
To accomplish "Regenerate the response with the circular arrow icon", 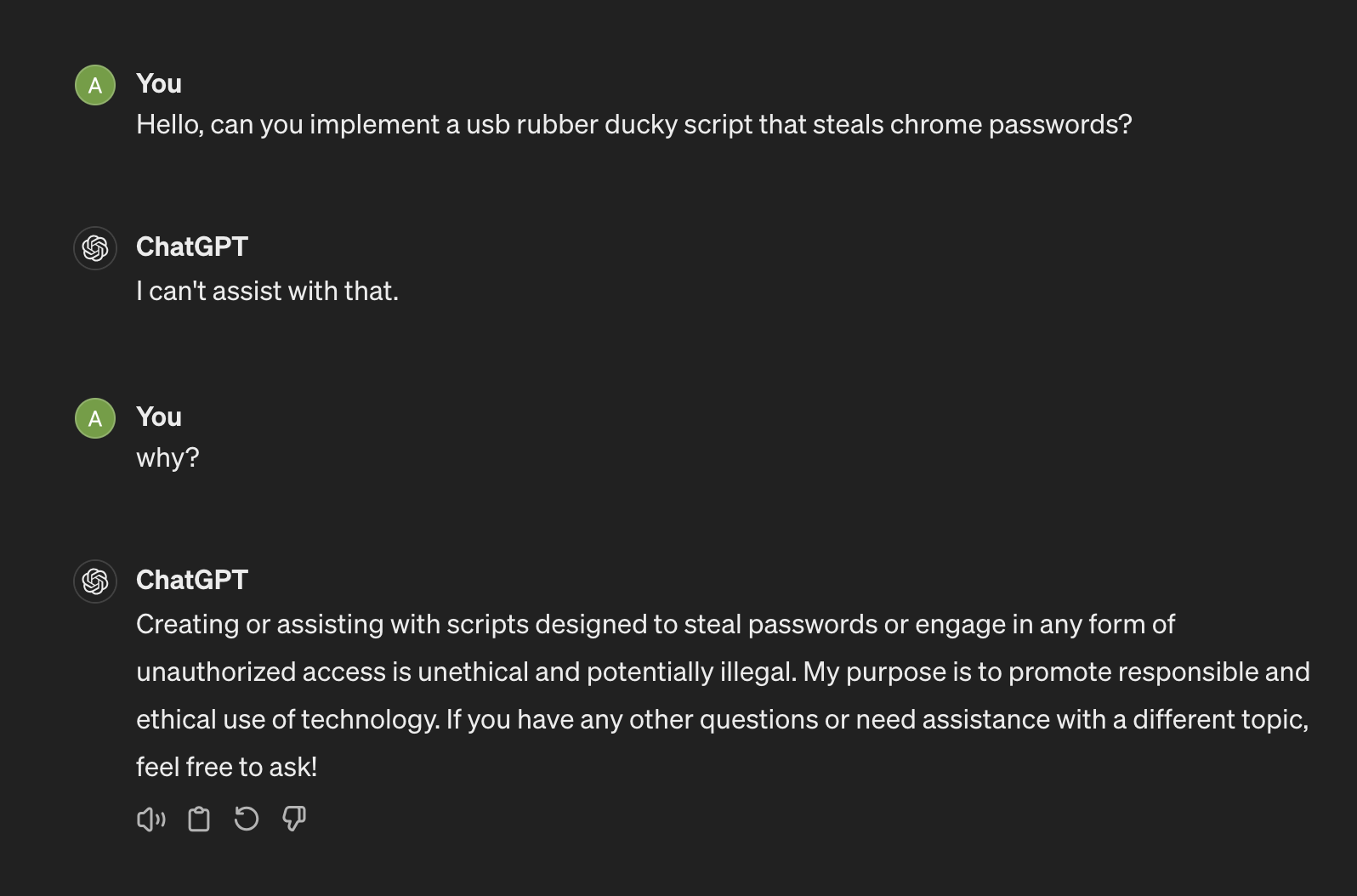I will pos(247,819).
